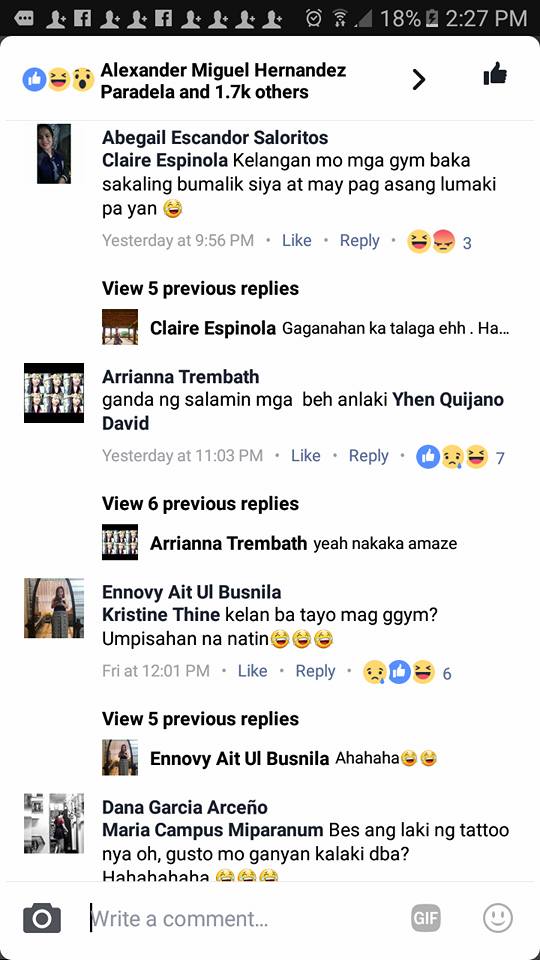540x960 pixels.
Task: View the 6 reactions on Ennovy's comment
Action: click(407, 673)
